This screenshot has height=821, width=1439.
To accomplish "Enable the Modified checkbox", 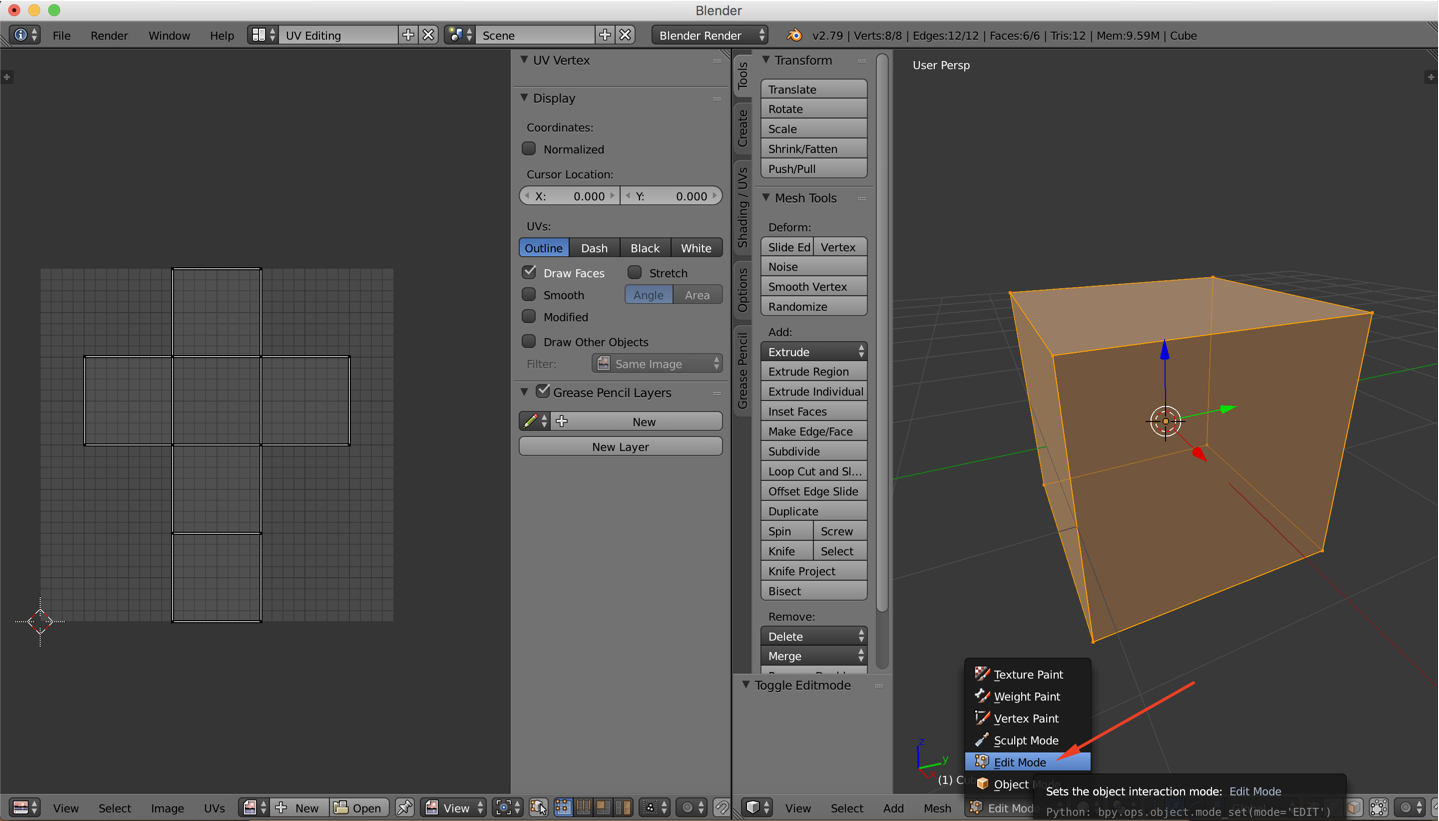I will [x=529, y=317].
